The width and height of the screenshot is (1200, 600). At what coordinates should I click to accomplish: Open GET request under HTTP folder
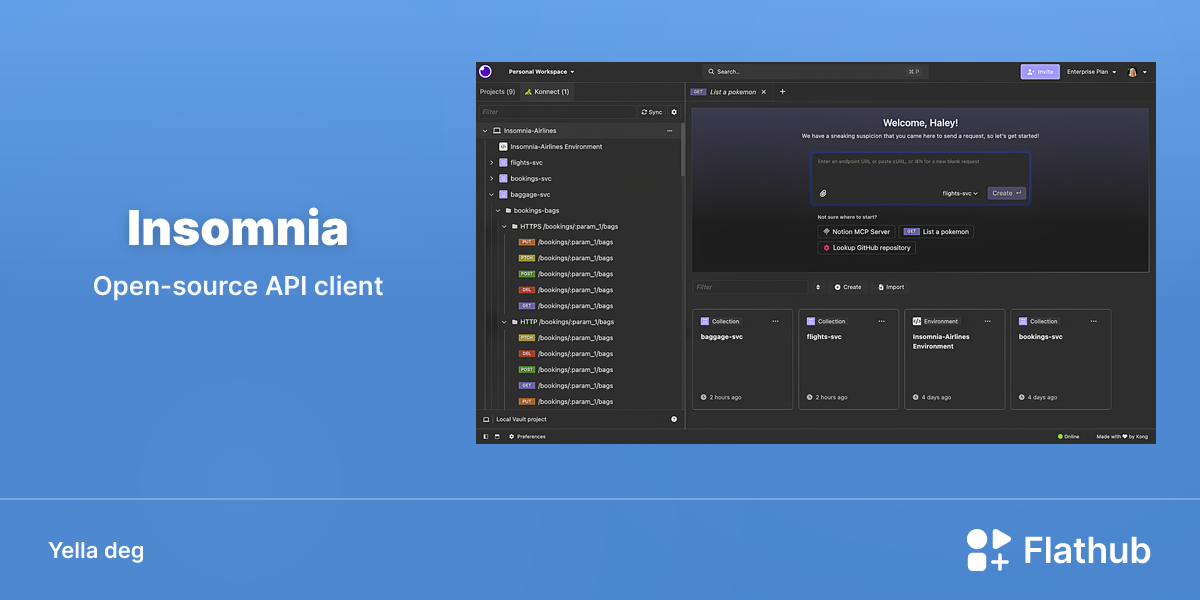(566, 386)
